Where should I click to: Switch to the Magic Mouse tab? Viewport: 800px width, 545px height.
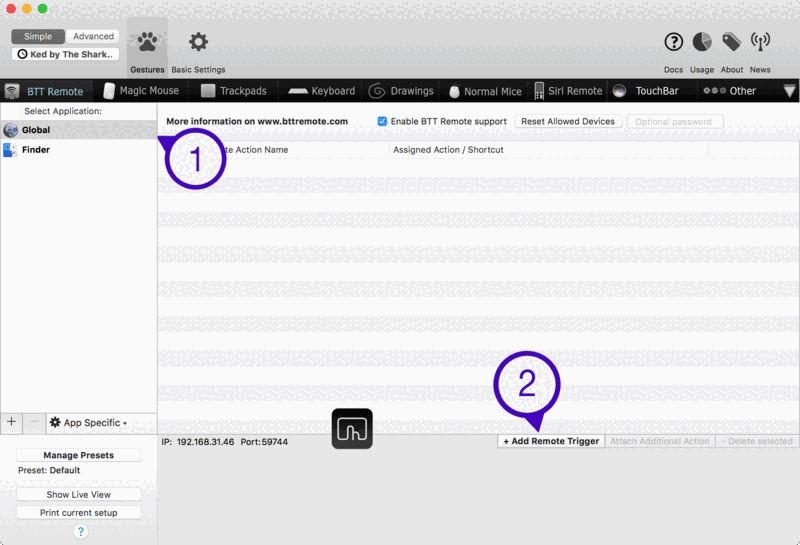tap(141, 91)
